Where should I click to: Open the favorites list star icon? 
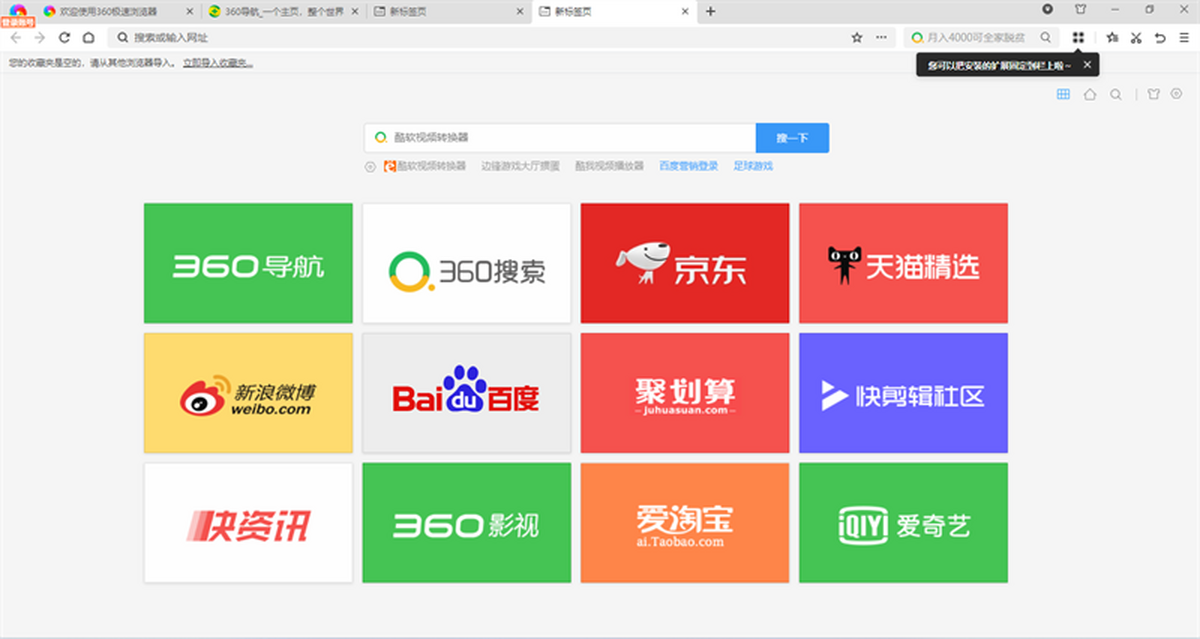[x=1112, y=37]
